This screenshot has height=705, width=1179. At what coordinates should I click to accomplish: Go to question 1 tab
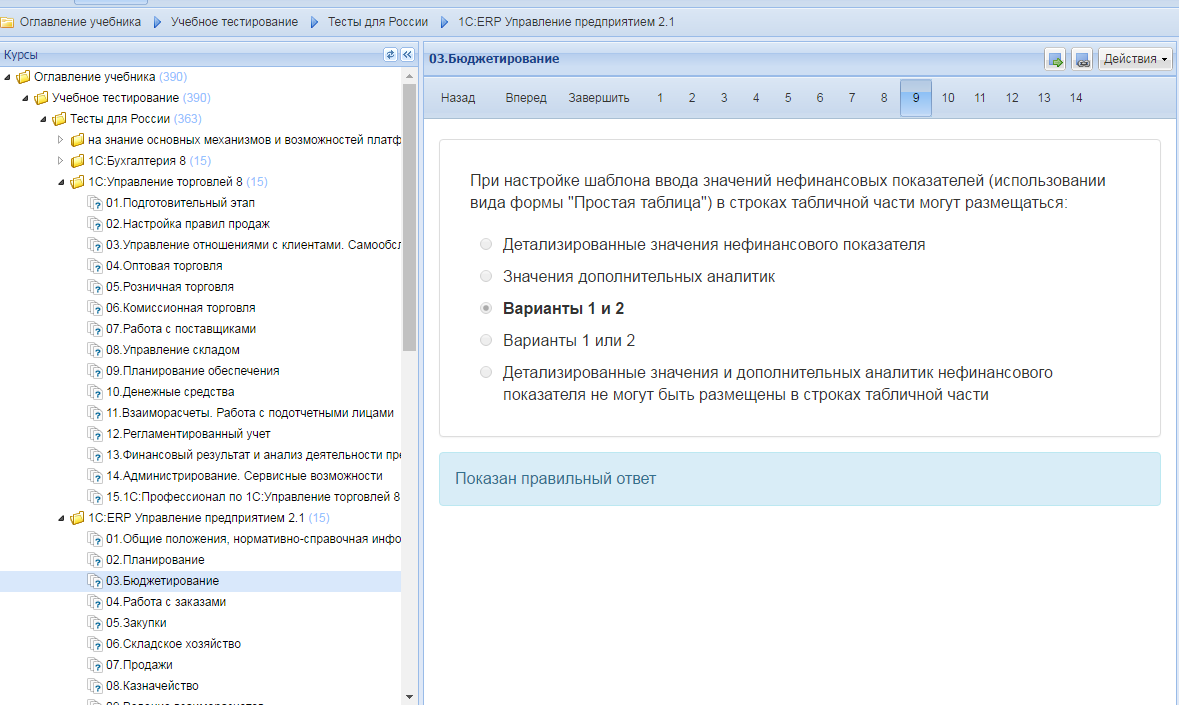pos(660,98)
